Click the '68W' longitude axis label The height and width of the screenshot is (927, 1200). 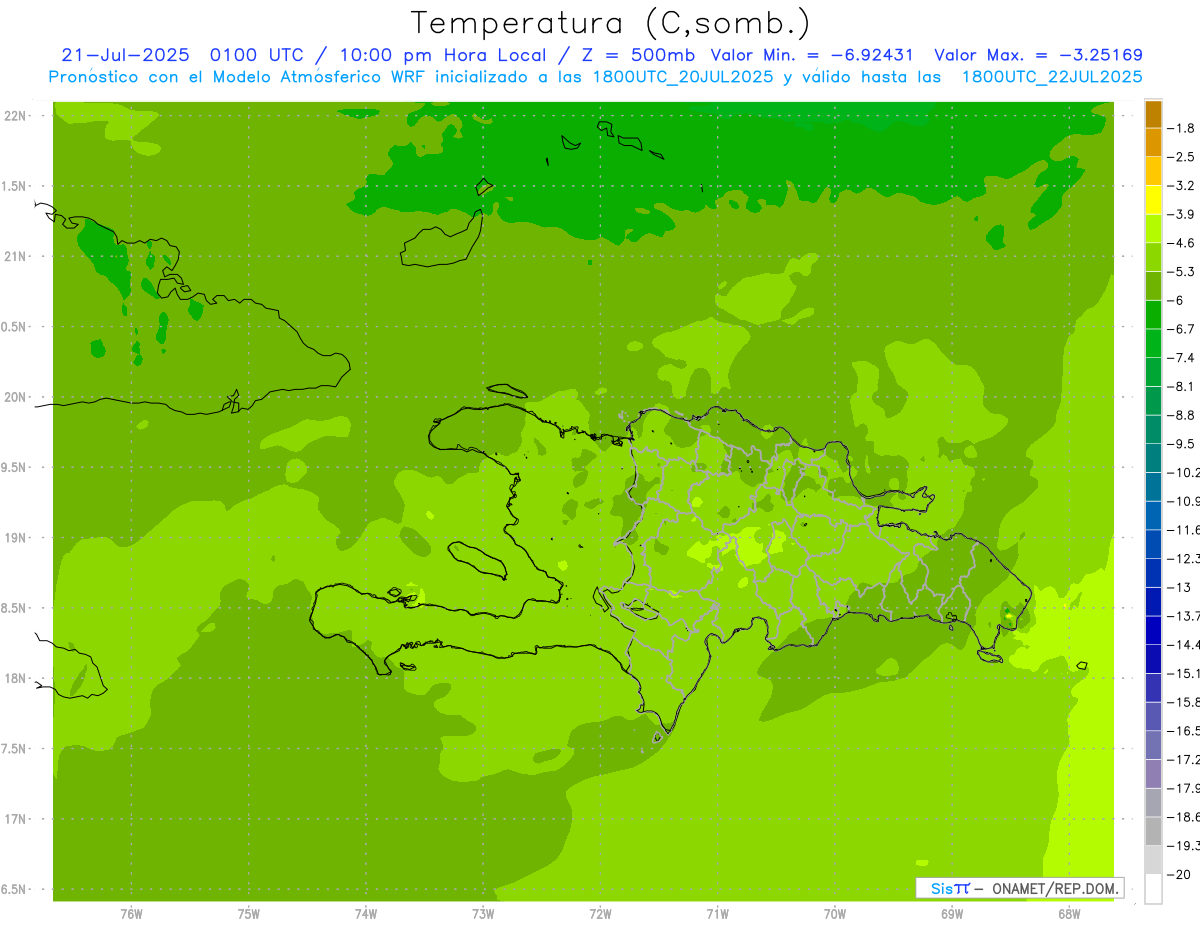pyautogui.click(x=1069, y=914)
